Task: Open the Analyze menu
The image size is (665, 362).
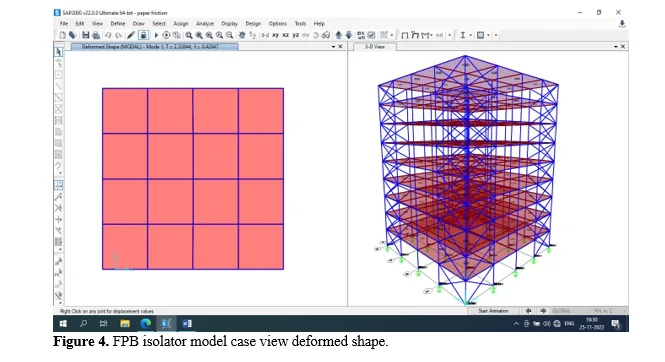Action: pyautogui.click(x=205, y=24)
